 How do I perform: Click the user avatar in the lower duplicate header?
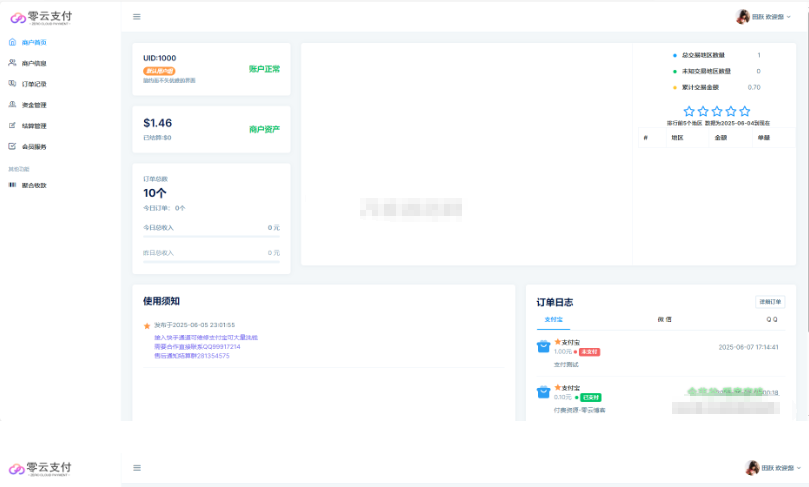click(752, 468)
